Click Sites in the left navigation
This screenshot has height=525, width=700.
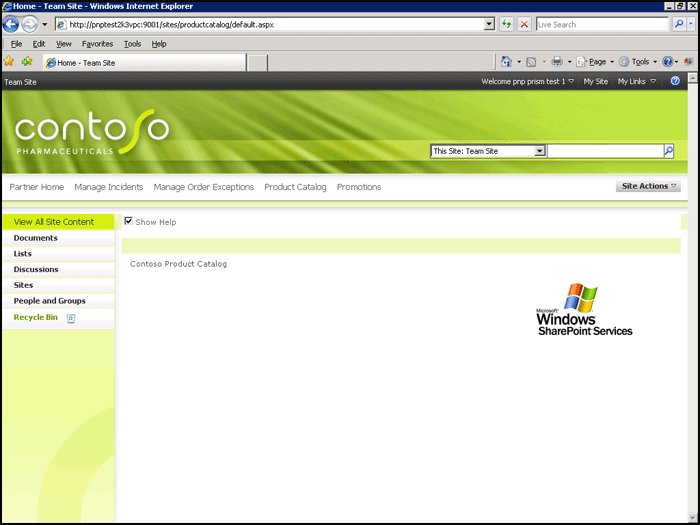pos(23,285)
